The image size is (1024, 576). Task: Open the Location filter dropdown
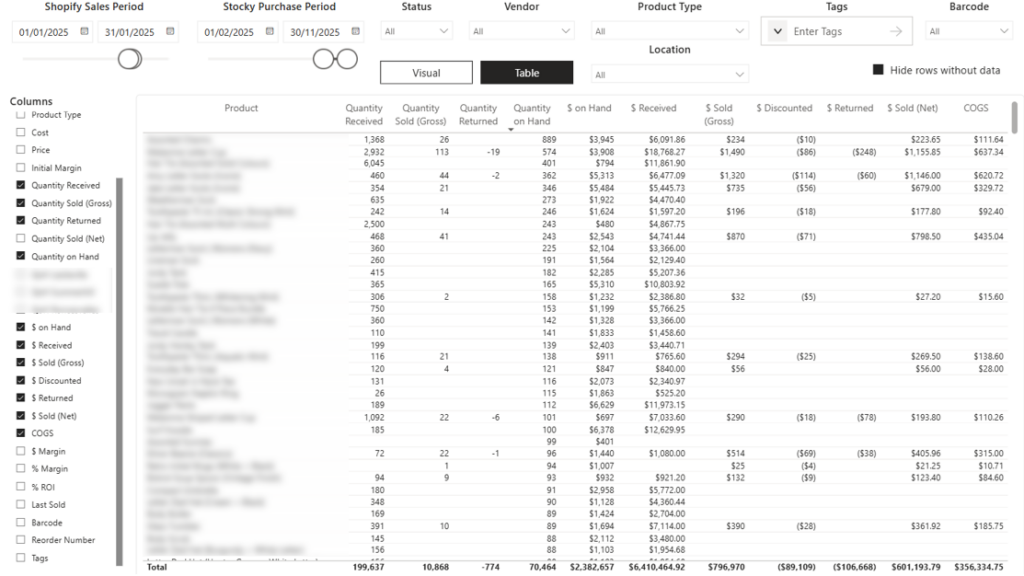[670, 73]
